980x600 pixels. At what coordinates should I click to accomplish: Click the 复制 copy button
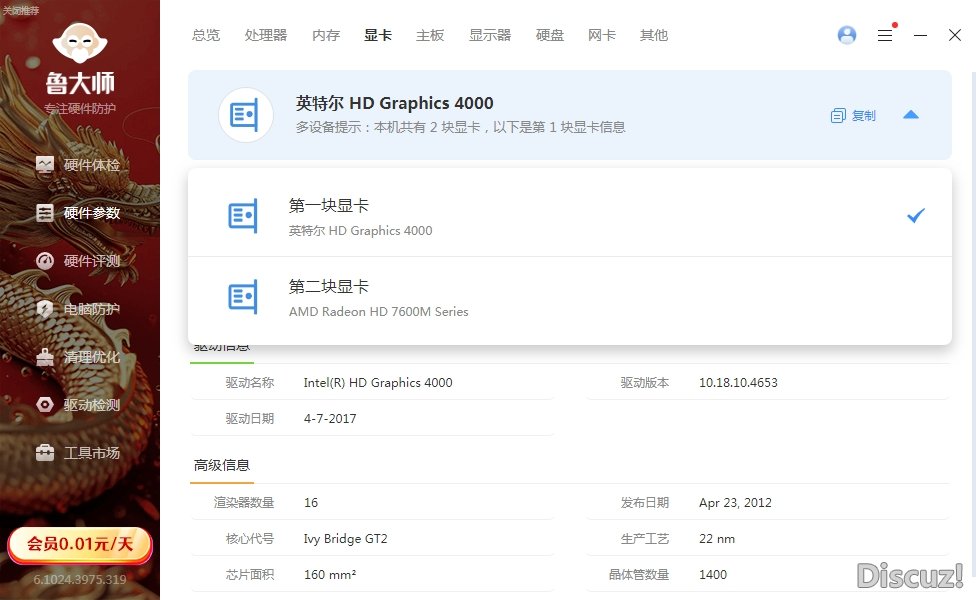pos(853,116)
